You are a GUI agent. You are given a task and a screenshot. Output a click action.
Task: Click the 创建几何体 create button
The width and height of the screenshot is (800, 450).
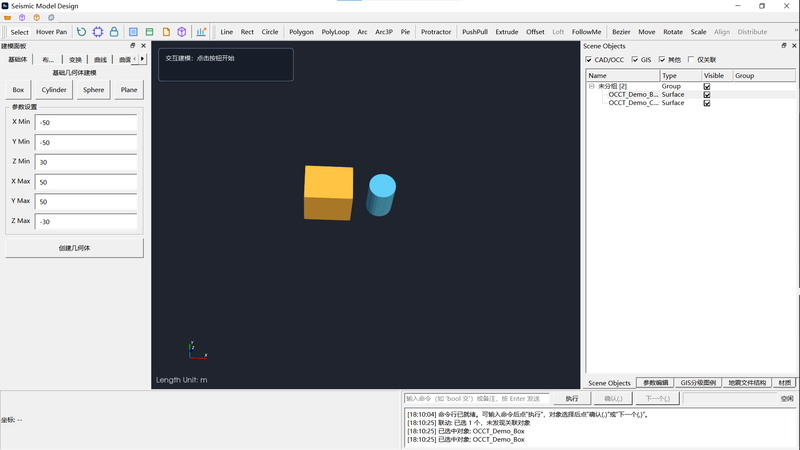coord(74,248)
